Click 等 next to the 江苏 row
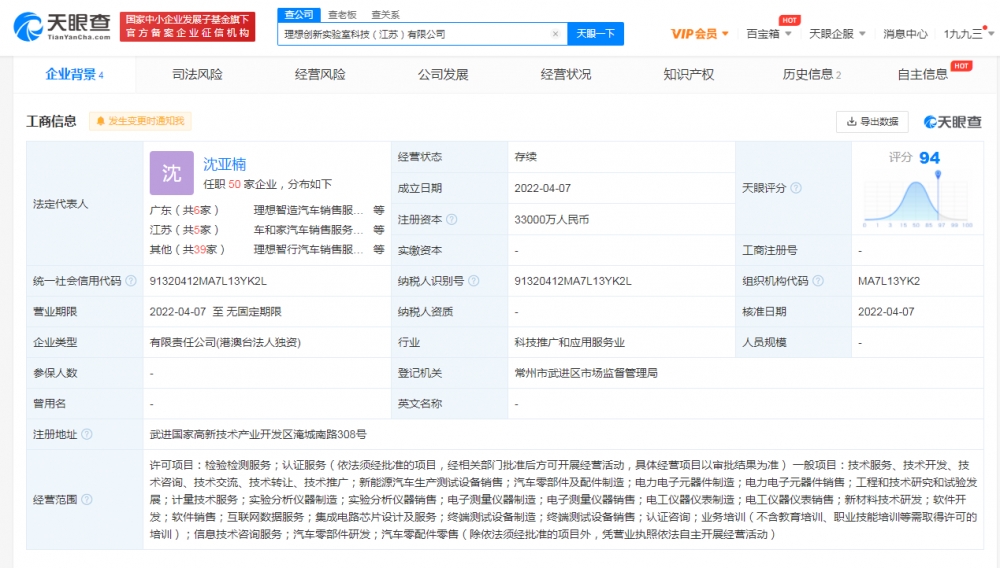The width and height of the screenshot is (1000, 568). click(x=379, y=229)
